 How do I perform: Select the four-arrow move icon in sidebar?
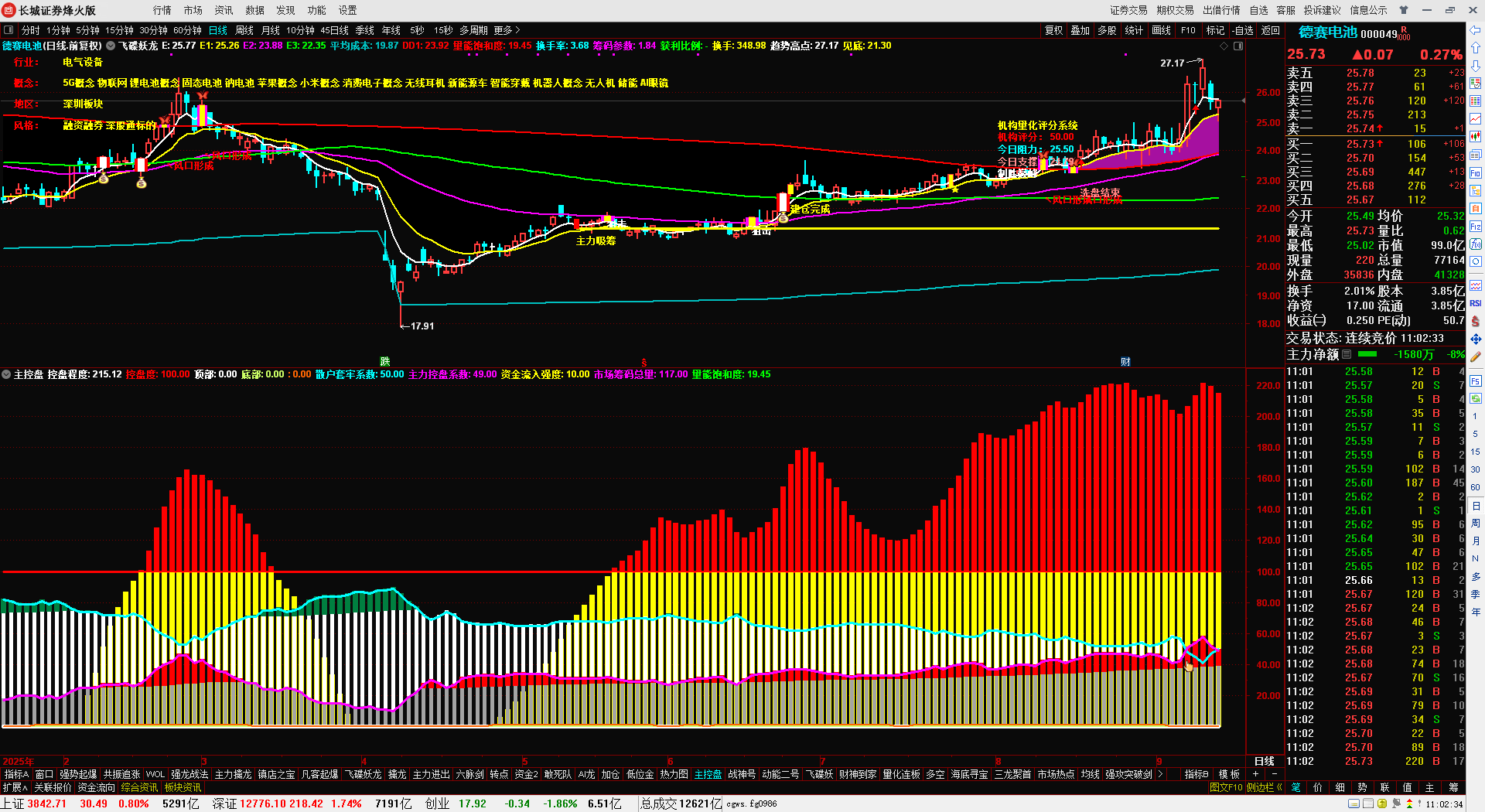point(1476,339)
